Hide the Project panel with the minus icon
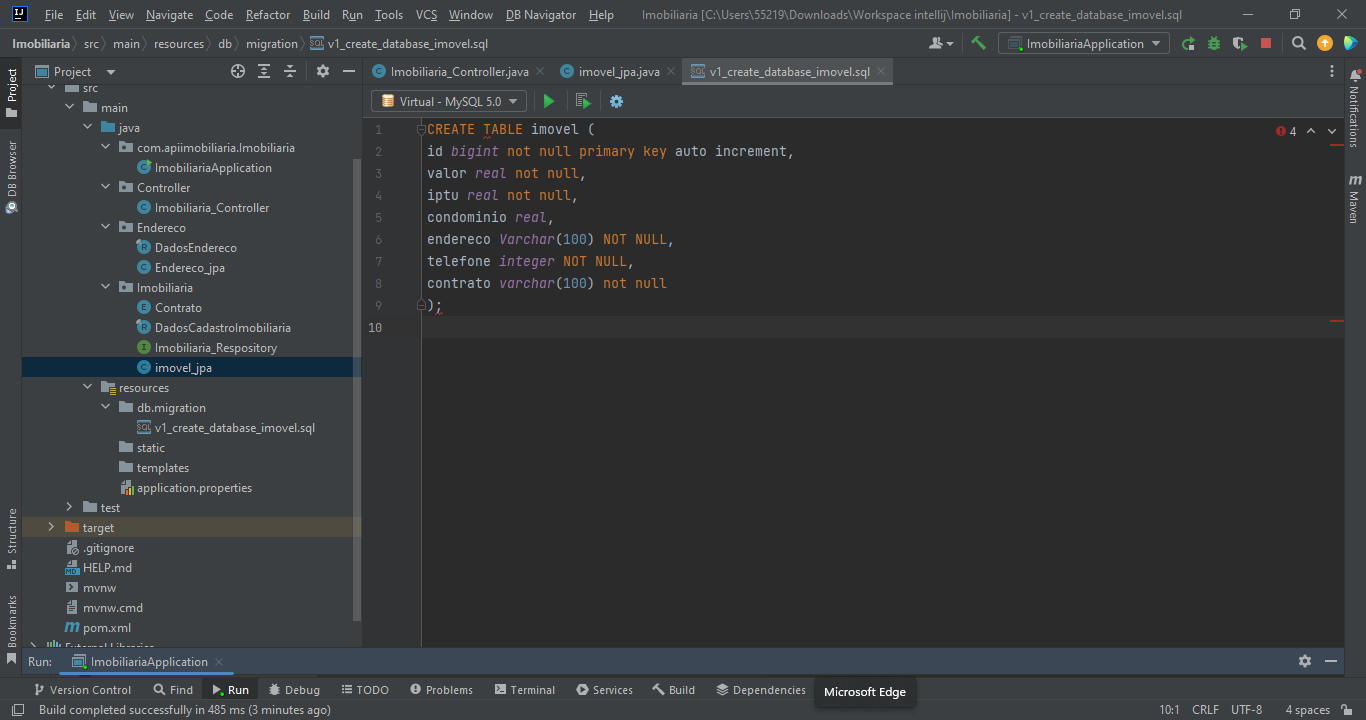The image size is (1366, 720). (348, 71)
